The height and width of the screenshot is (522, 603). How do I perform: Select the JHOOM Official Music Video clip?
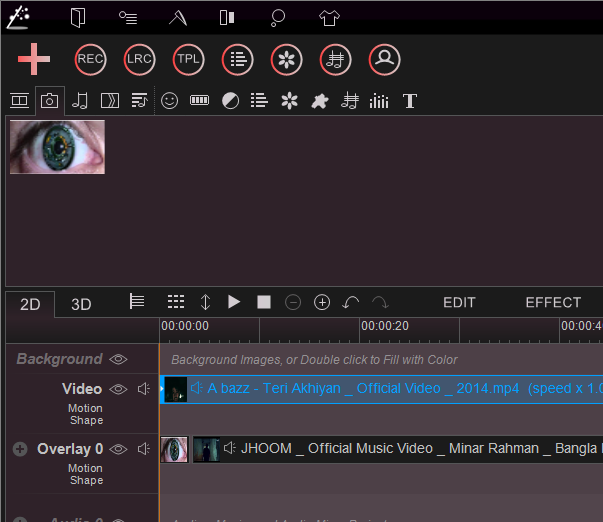tap(398, 449)
